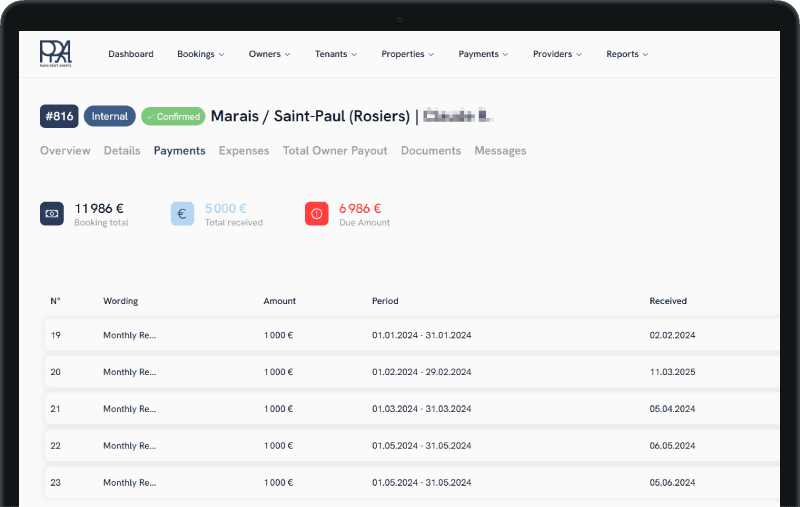Viewport: 800px width, 507px height.
Task: Expand the Properties dropdown menu
Action: pos(408,54)
